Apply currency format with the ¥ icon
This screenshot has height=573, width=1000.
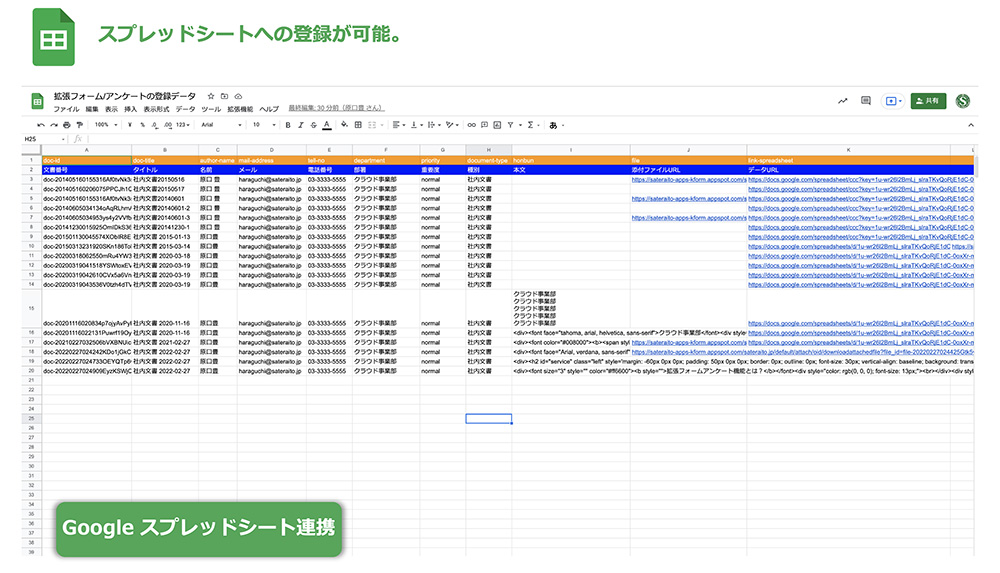129,125
